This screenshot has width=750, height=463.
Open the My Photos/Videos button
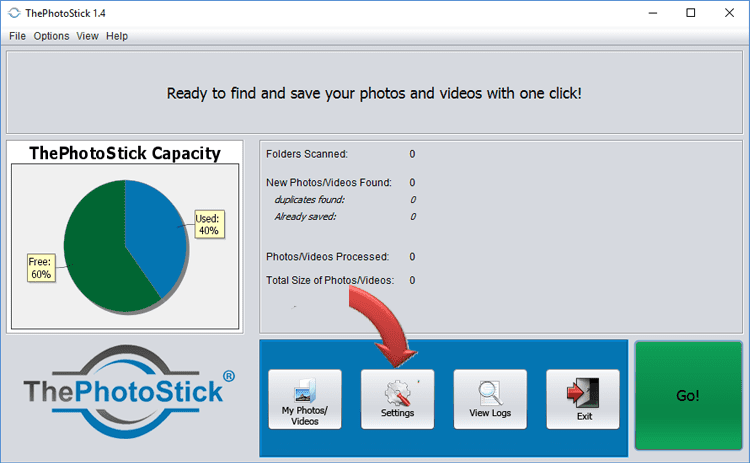(305, 399)
